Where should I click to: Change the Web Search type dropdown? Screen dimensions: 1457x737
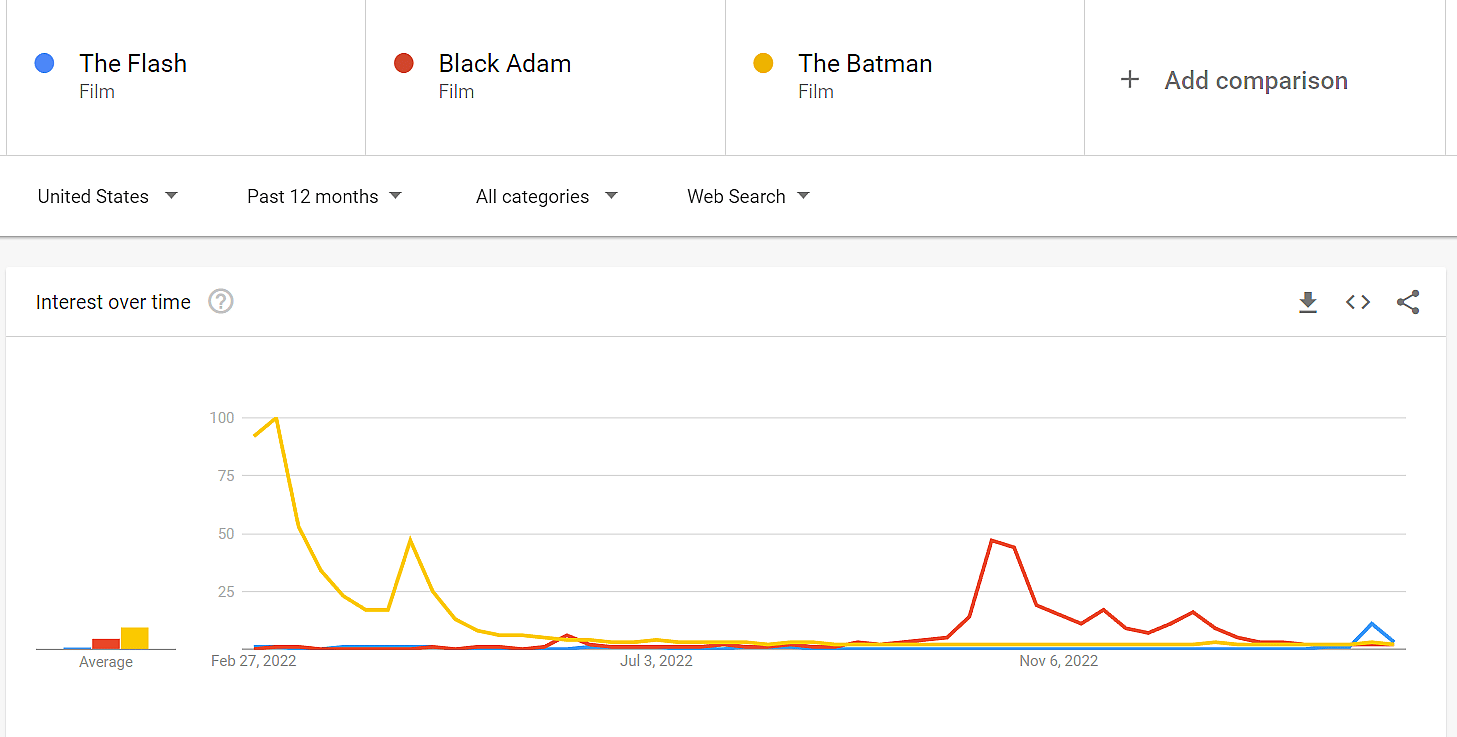click(x=747, y=196)
